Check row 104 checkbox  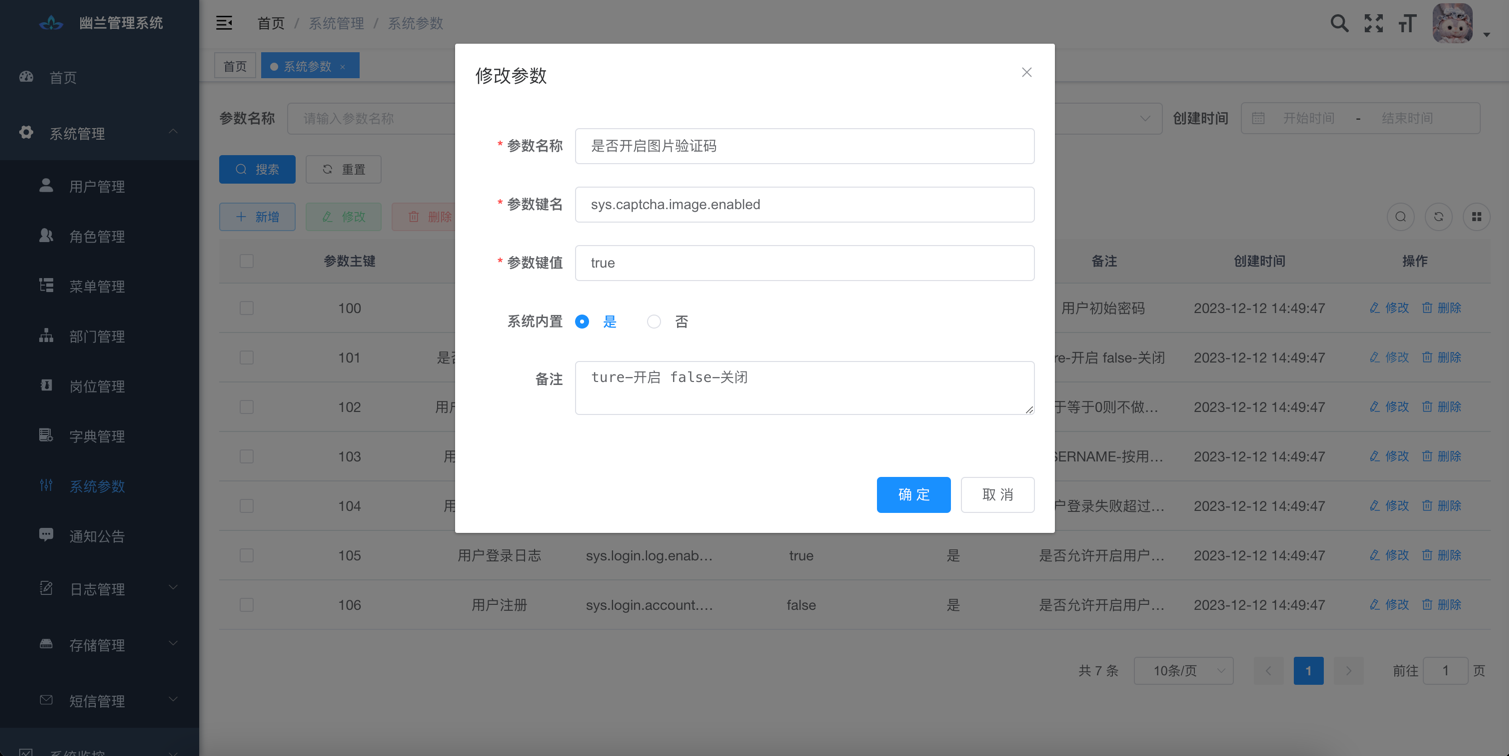click(x=247, y=506)
